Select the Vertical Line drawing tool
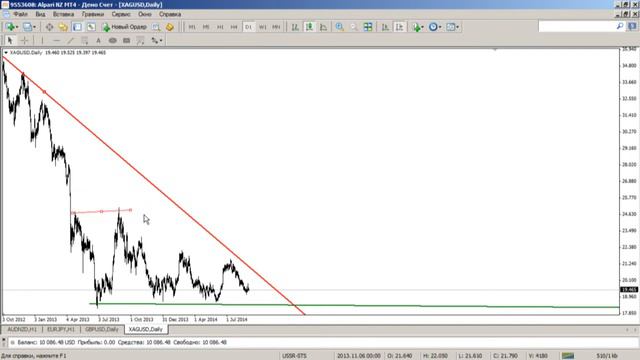Screen dimensions: 640x360 pyautogui.click(x=42, y=40)
